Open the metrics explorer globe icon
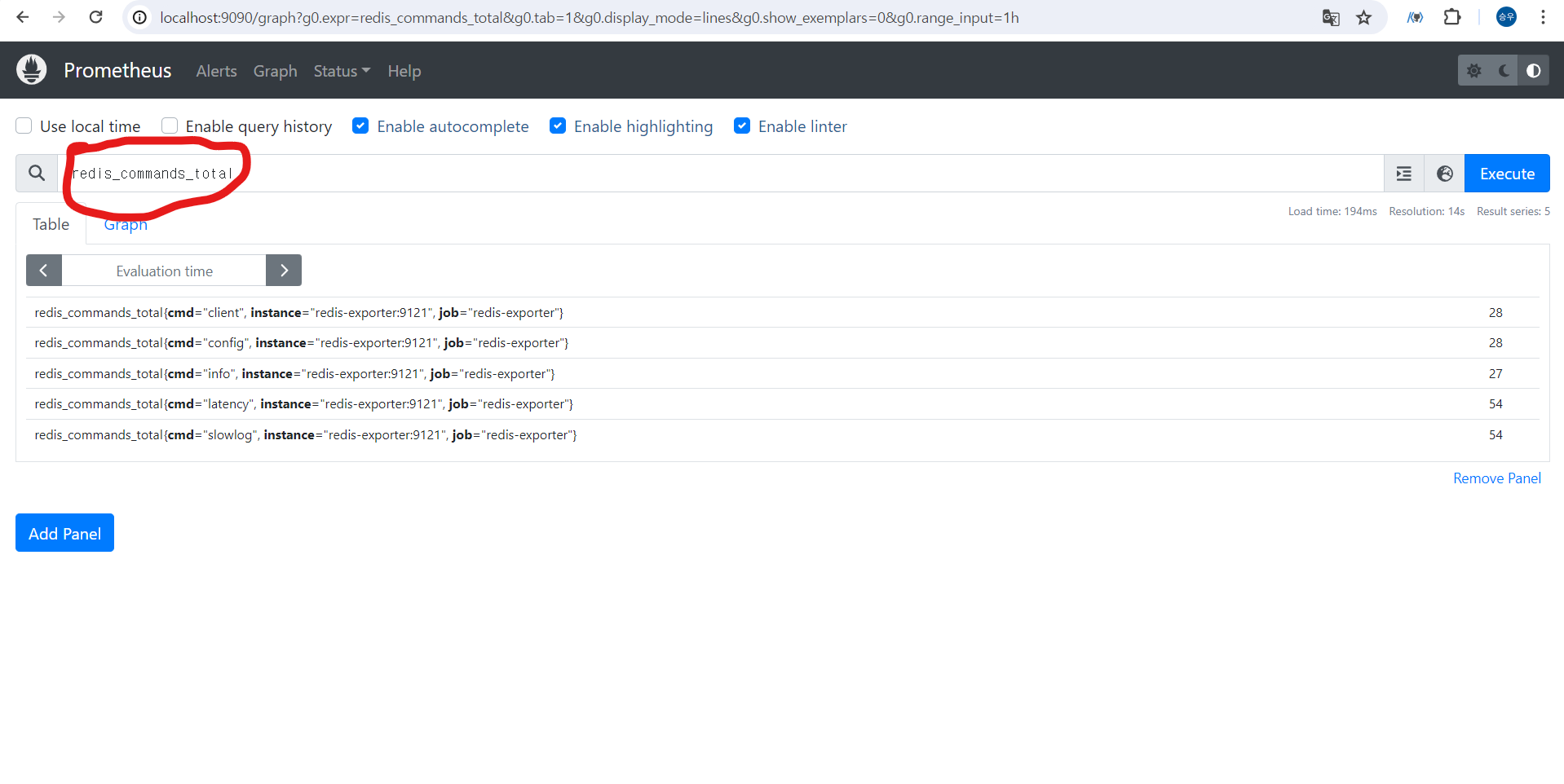 (1445, 174)
